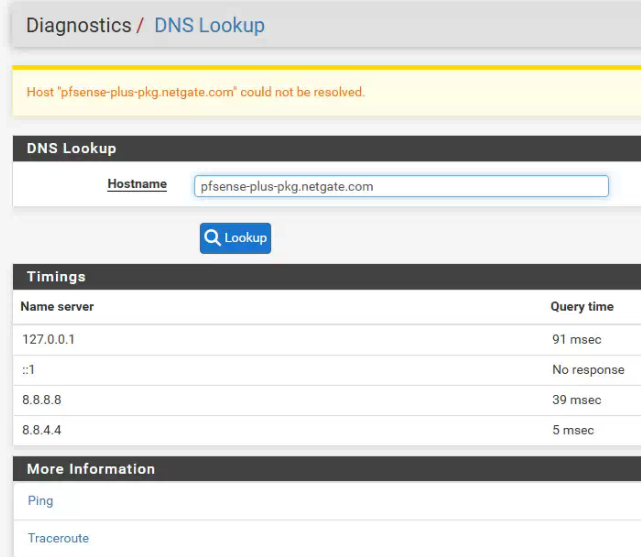Screen dimensions: 641x557
Task: Click the magnifier icon on Lookup button
Action: pyautogui.click(x=212, y=237)
